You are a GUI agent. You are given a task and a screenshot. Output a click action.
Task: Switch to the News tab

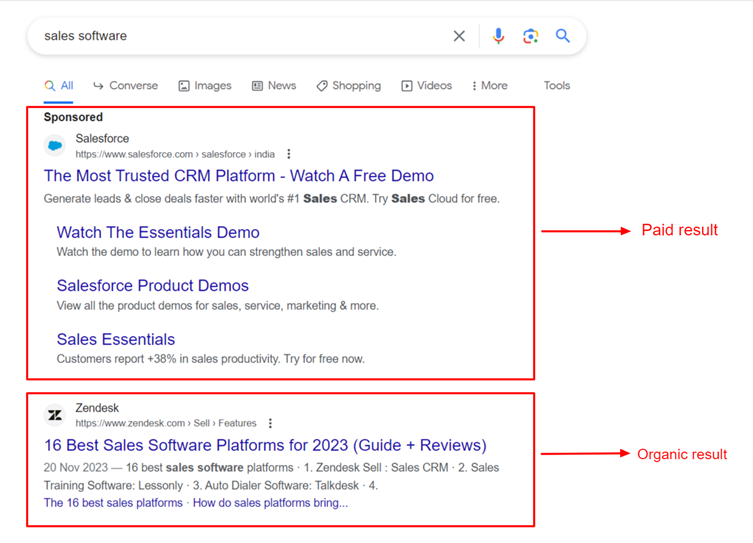pyautogui.click(x=274, y=86)
